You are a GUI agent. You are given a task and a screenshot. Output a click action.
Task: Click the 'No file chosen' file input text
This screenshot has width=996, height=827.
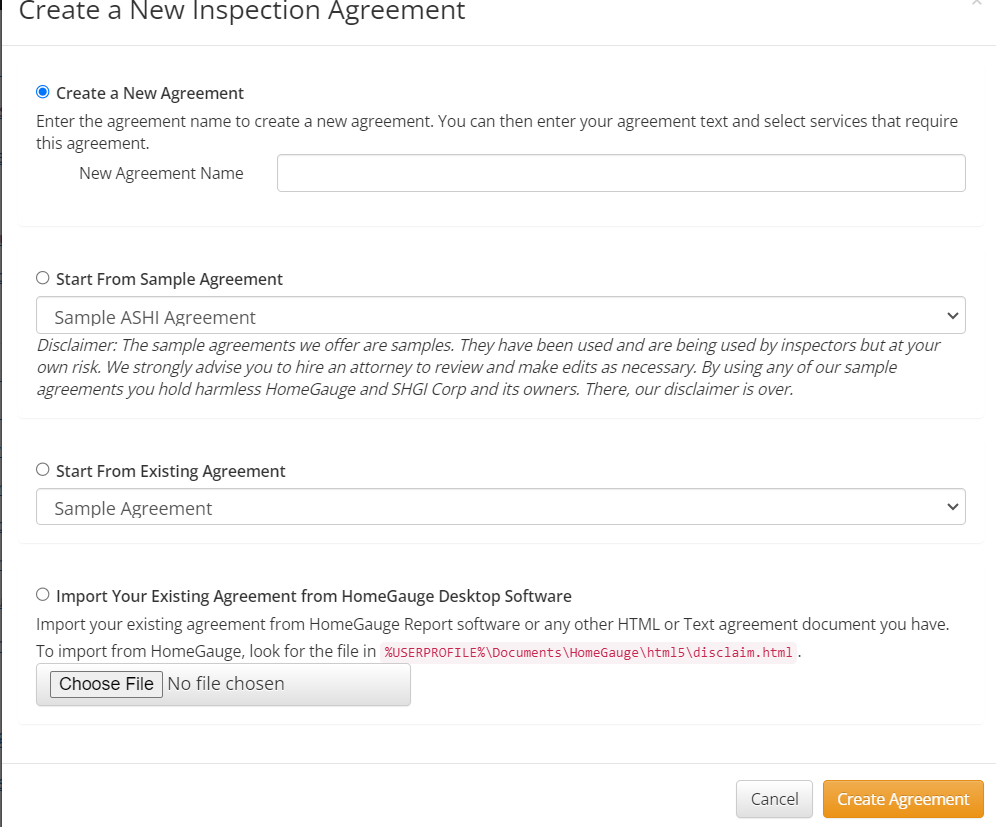[x=226, y=684]
